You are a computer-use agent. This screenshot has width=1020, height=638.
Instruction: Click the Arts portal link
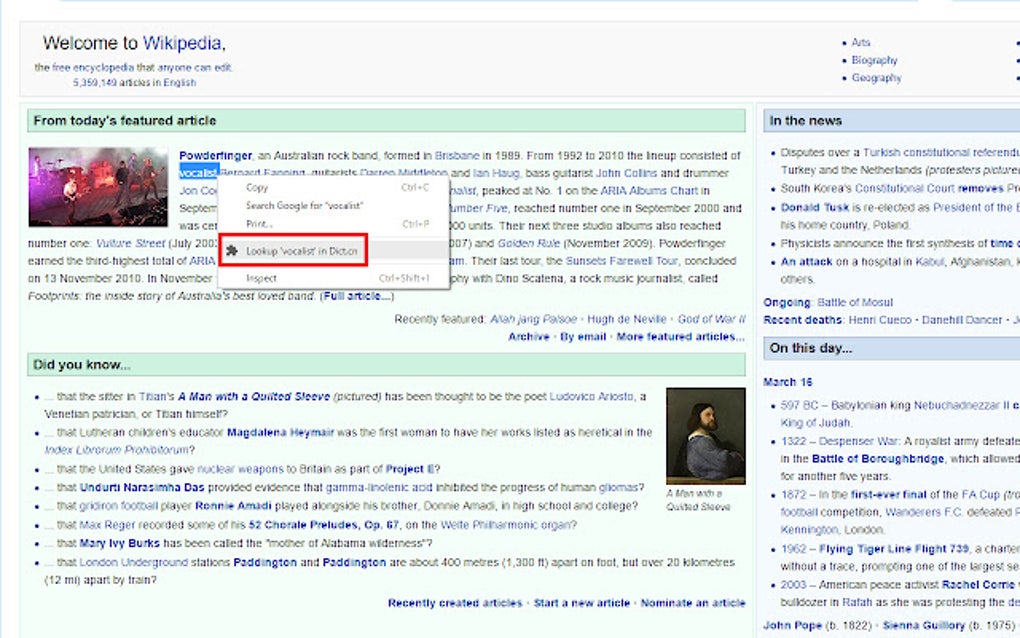[x=861, y=42]
